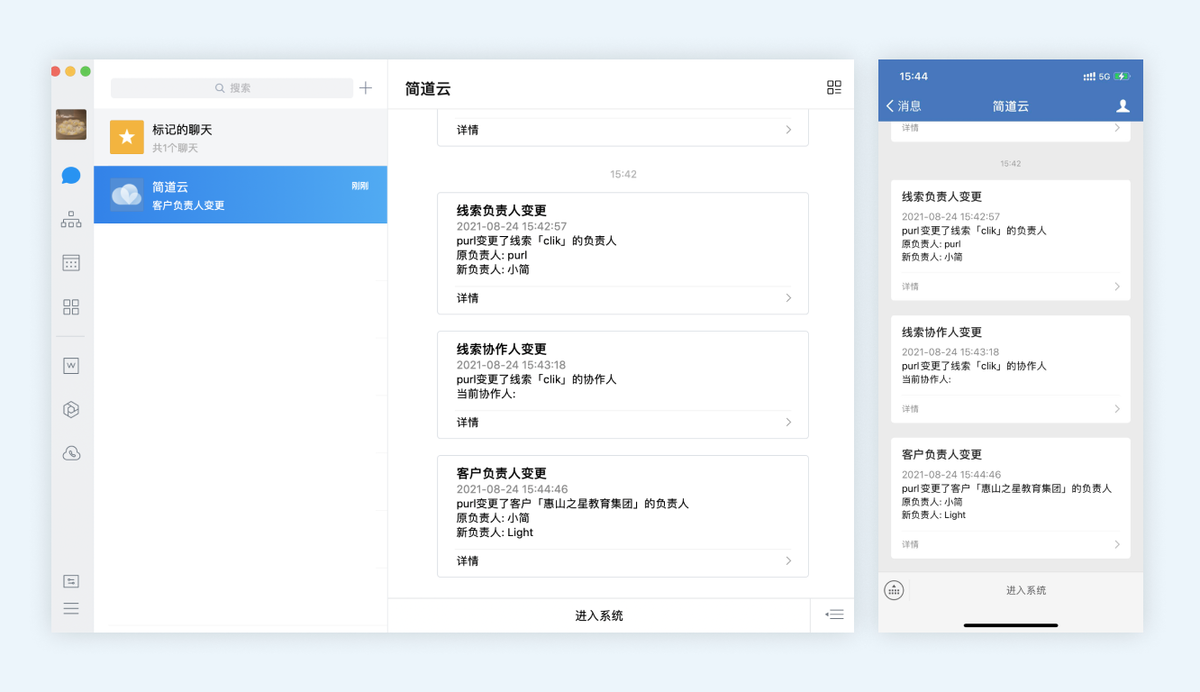This screenshot has height=692, width=1200.
Task: Click the green maximize window button
Action: click(x=86, y=71)
